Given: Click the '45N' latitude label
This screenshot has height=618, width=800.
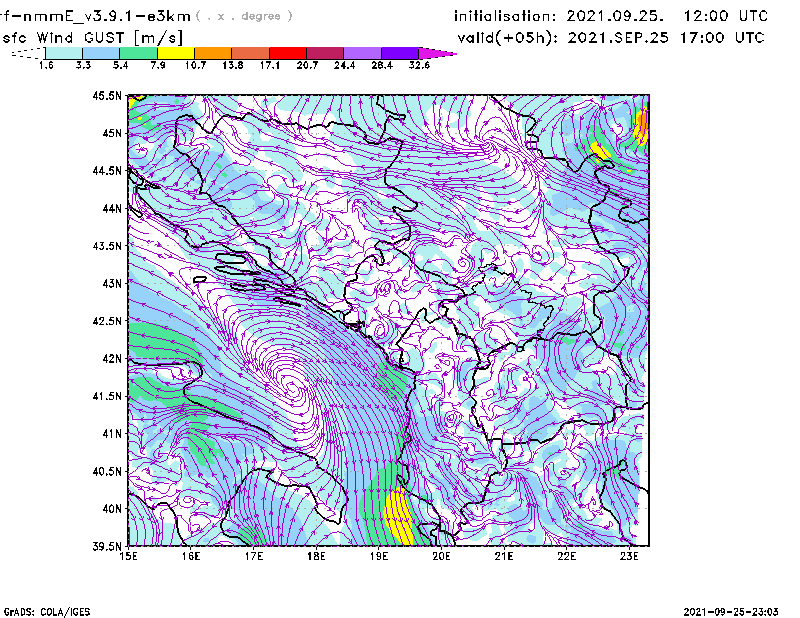Looking at the screenshot, I should 112,133.
